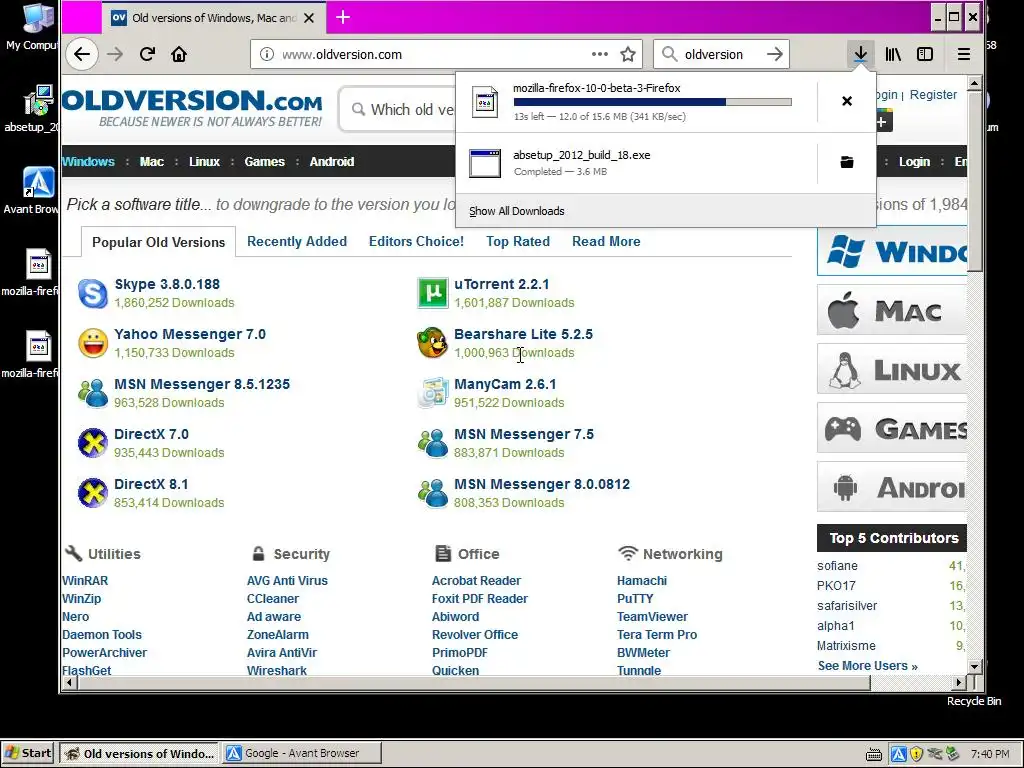
Task: Close the Old versions of Windows tab
Action: (310, 18)
